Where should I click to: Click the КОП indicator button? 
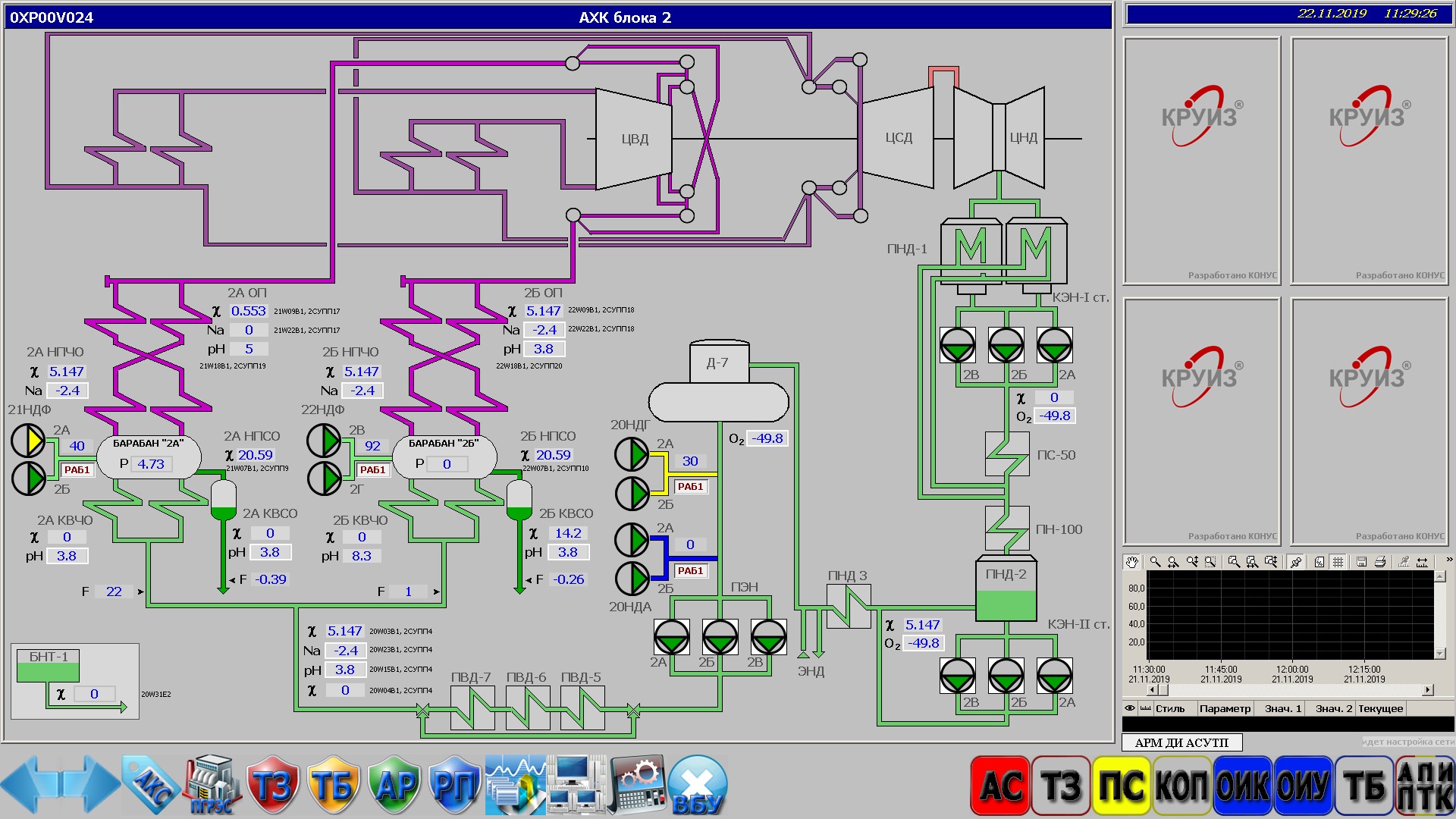(1182, 786)
